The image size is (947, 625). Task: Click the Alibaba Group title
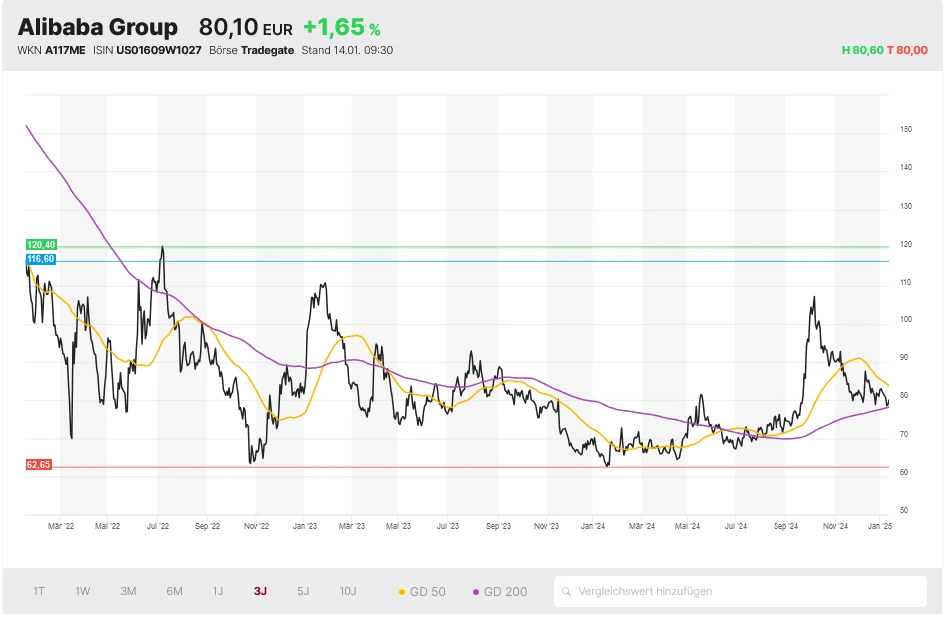tap(98, 28)
